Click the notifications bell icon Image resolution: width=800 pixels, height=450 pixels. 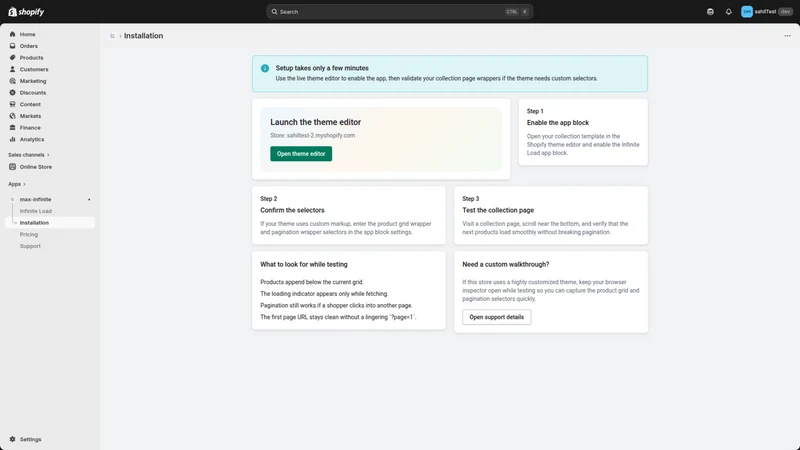pyautogui.click(x=729, y=12)
